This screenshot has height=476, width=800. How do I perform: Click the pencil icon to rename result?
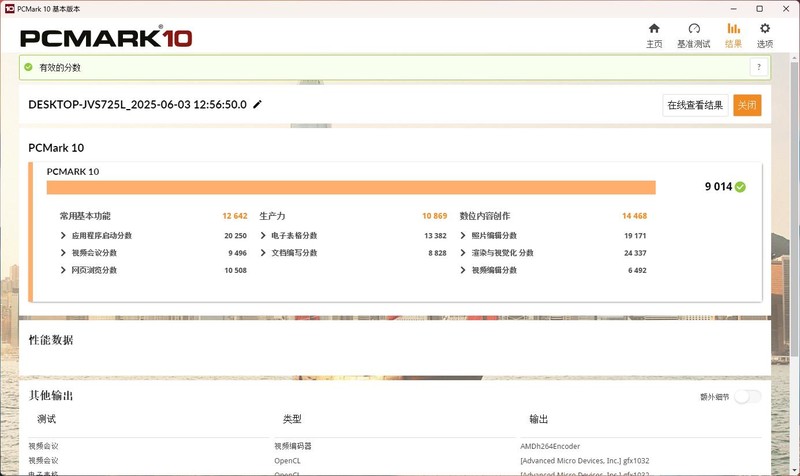pos(258,104)
